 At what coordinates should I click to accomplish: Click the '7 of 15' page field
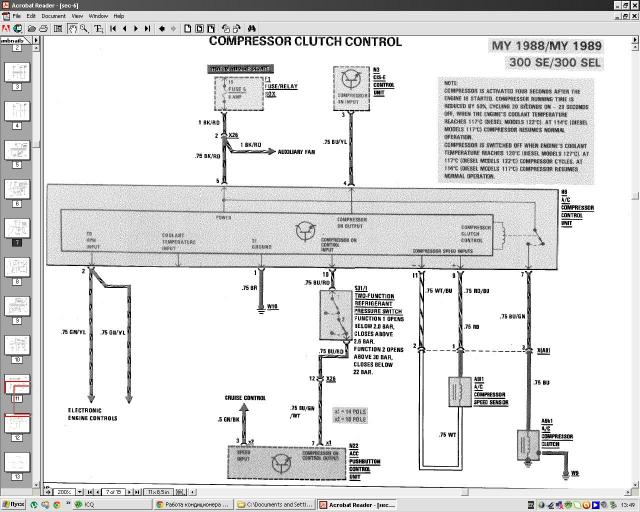pyautogui.click(x=113, y=492)
